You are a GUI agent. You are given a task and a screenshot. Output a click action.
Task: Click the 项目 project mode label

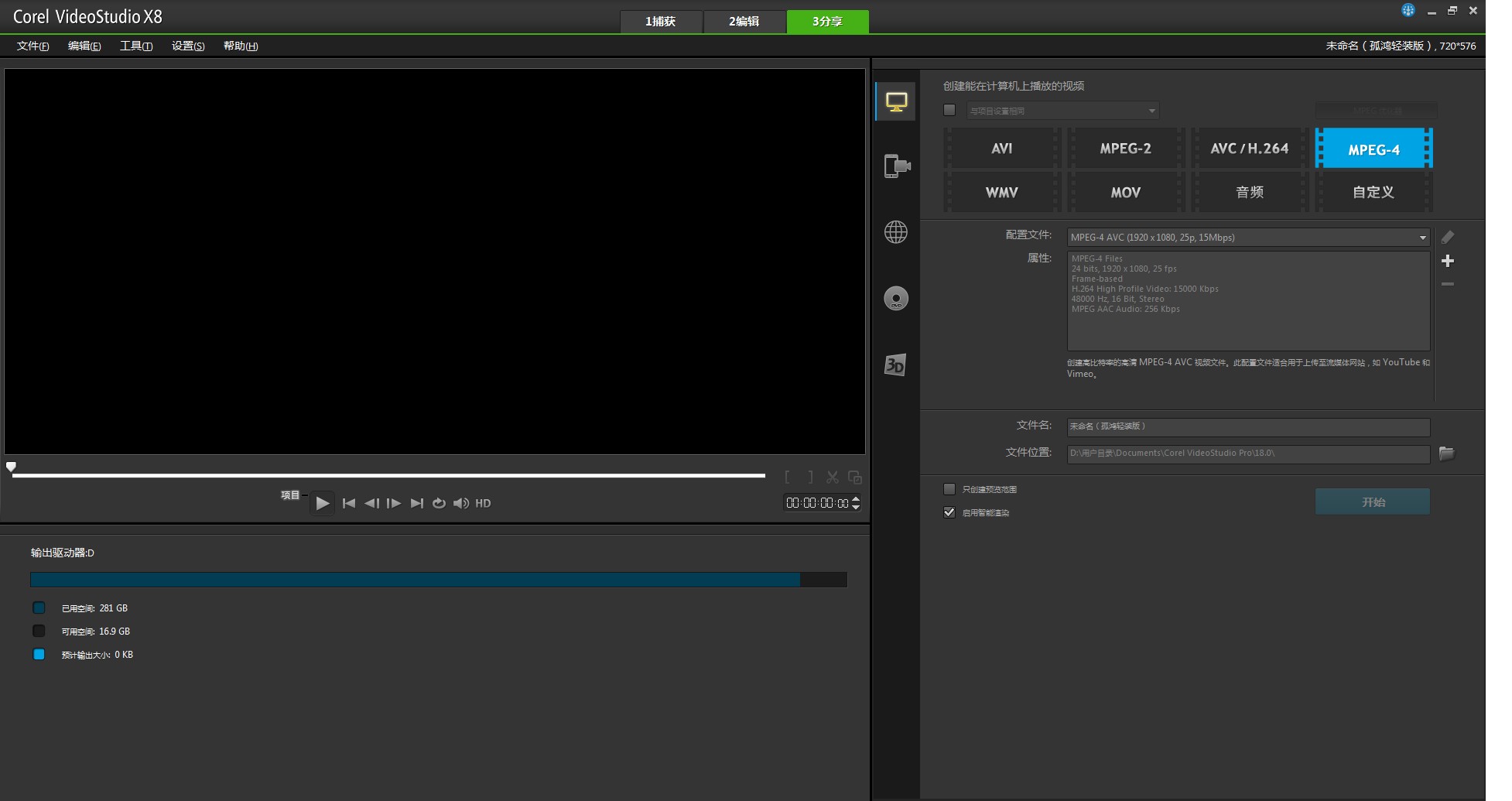click(x=290, y=495)
